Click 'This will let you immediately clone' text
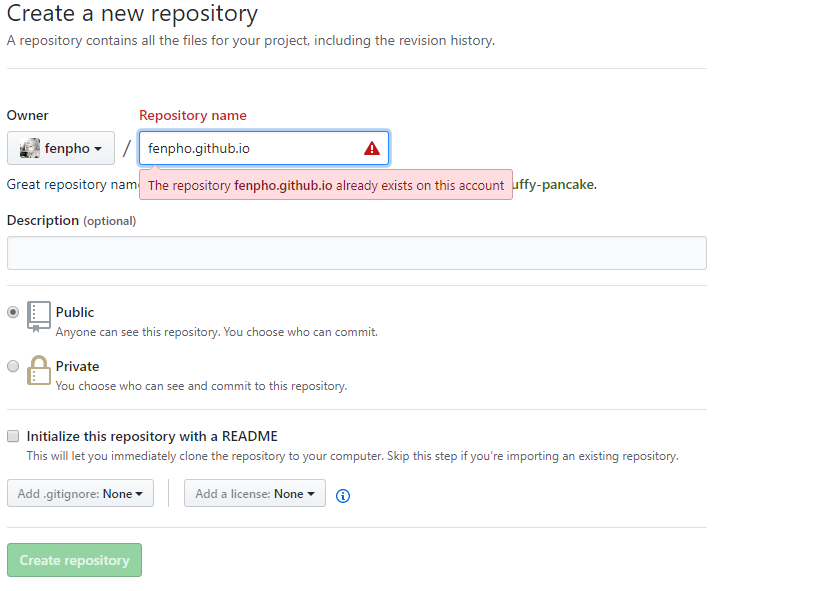 pyautogui.click(x=352, y=456)
